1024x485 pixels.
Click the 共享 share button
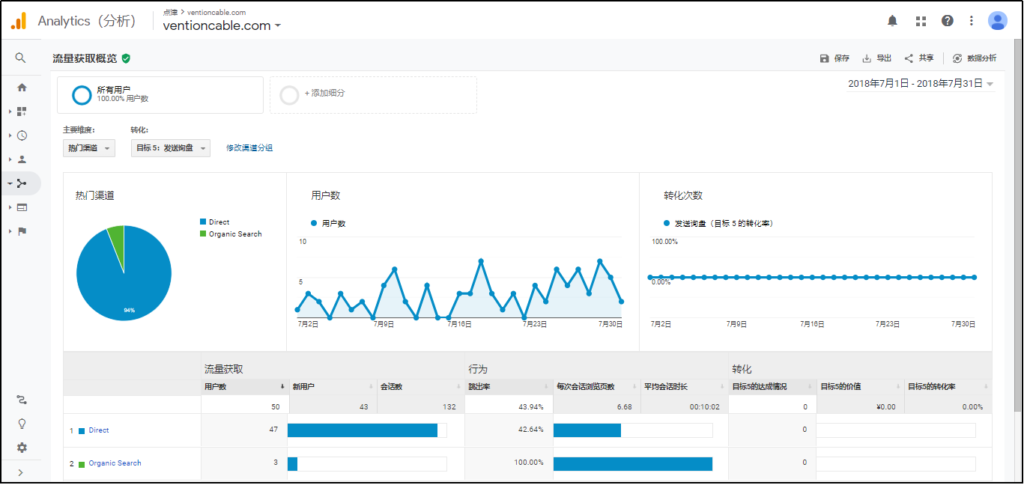[x=919, y=58]
